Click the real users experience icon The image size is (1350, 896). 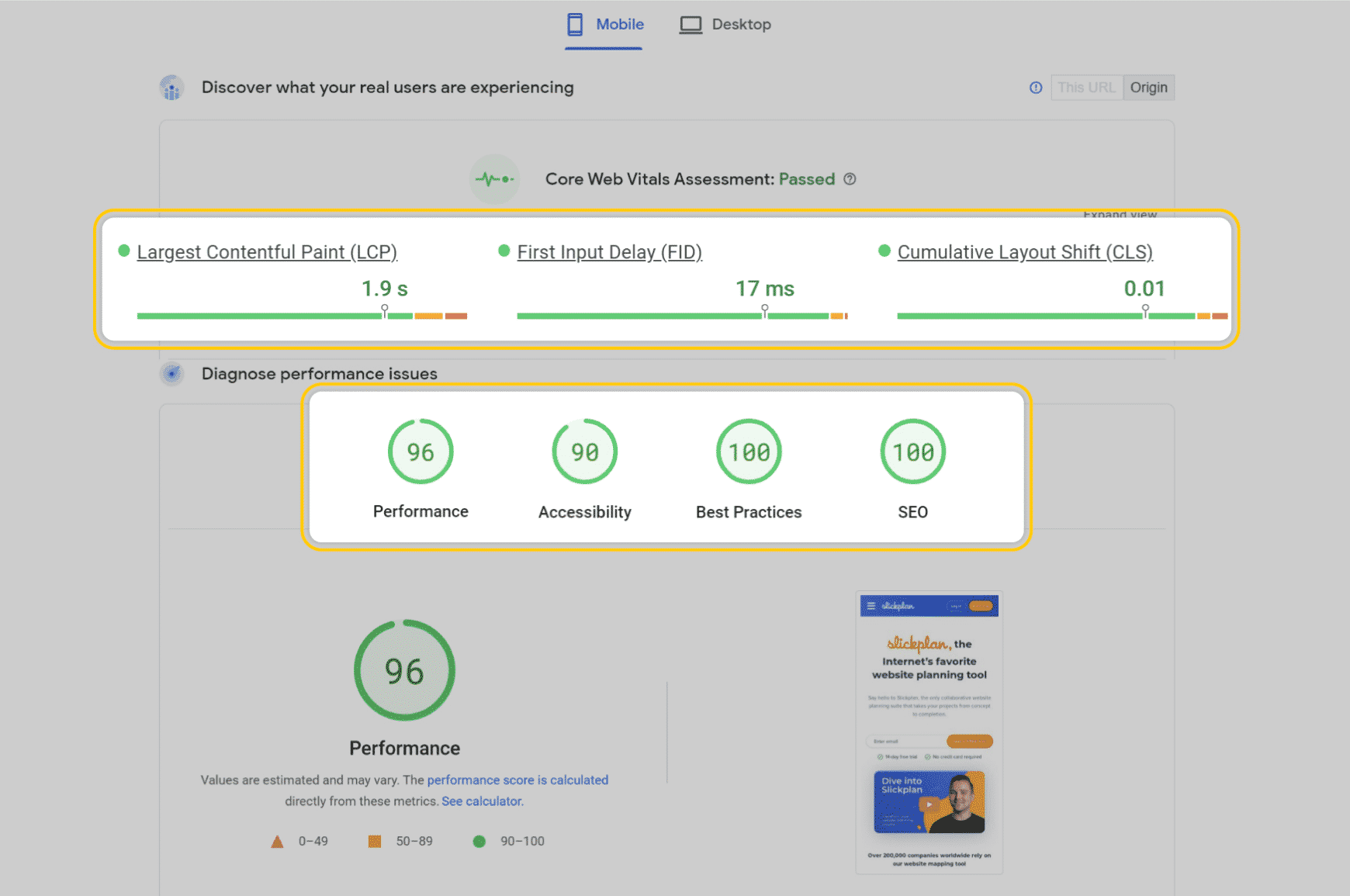171,88
